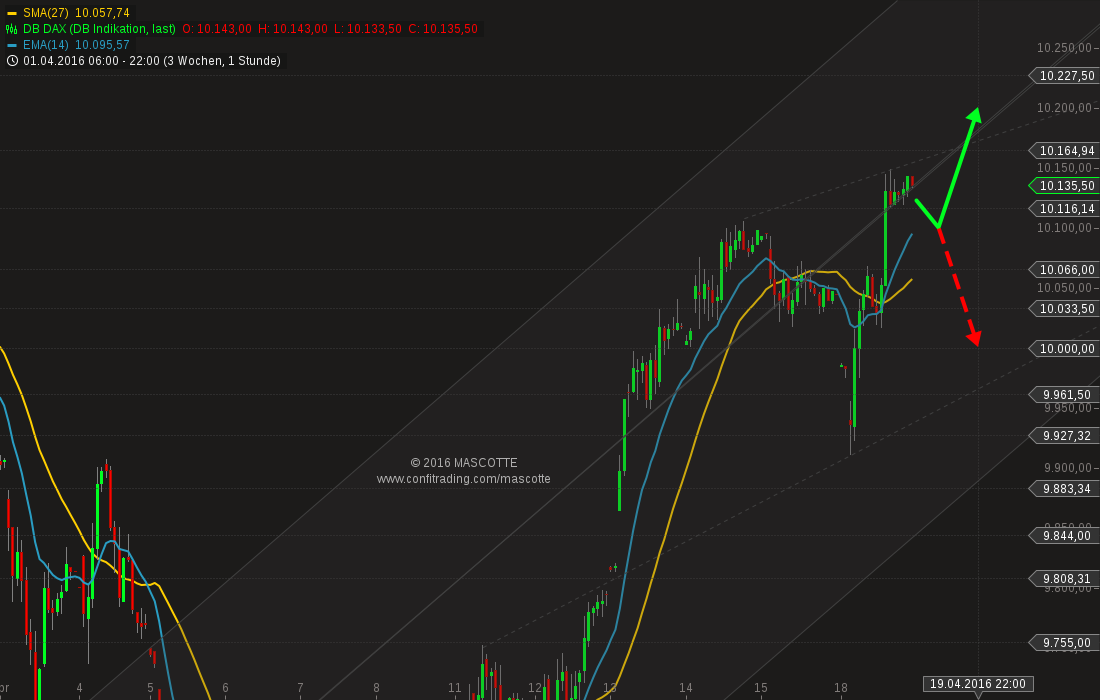Click day 14 on the time axis
This screenshot has height=700, width=1100.
[x=685, y=688]
